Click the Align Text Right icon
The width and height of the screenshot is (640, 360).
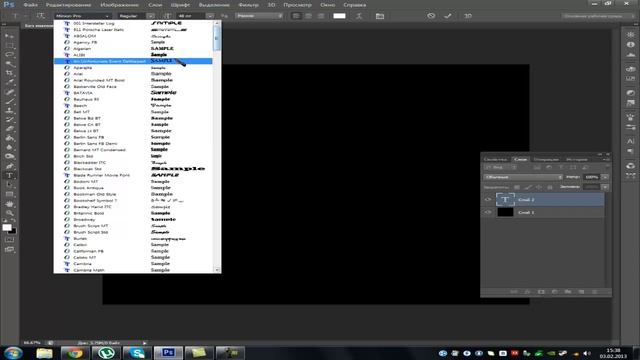321,16
